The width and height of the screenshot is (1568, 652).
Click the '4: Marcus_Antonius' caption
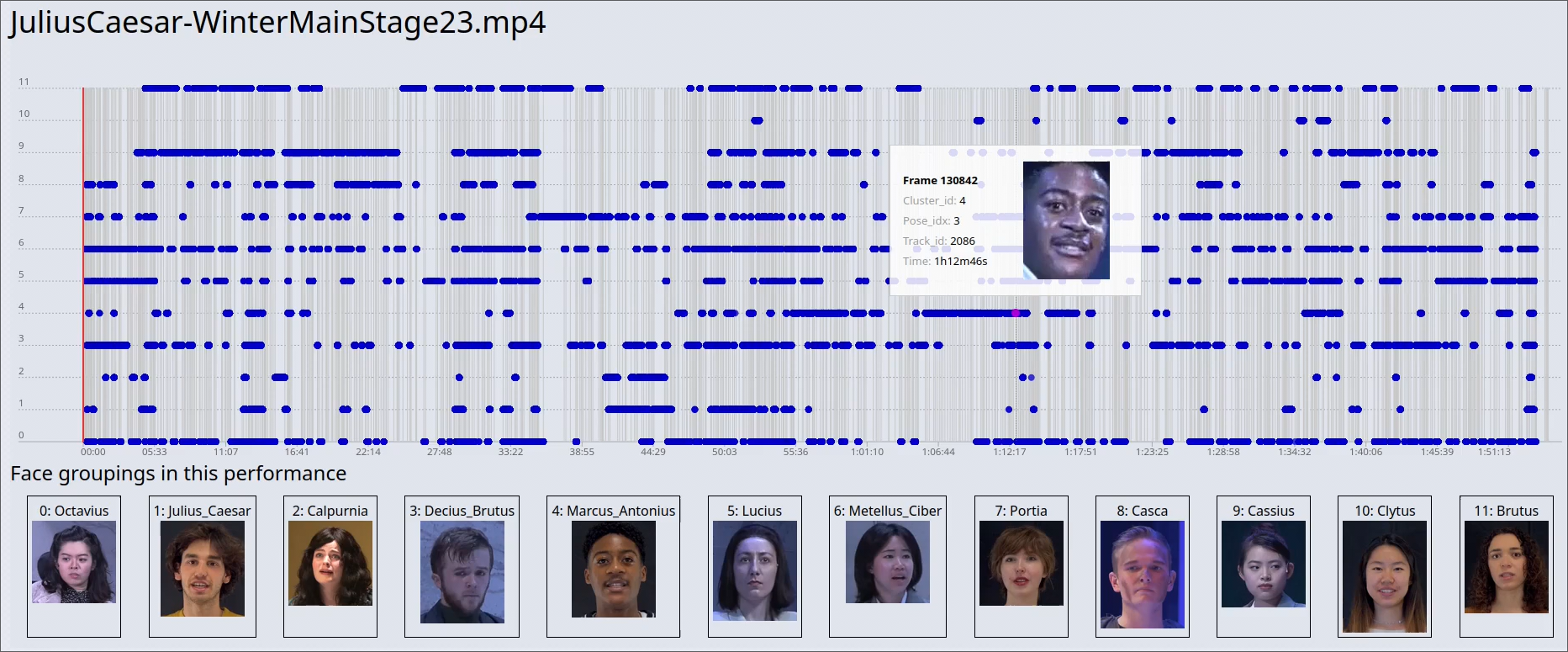pyautogui.click(x=614, y=511)
